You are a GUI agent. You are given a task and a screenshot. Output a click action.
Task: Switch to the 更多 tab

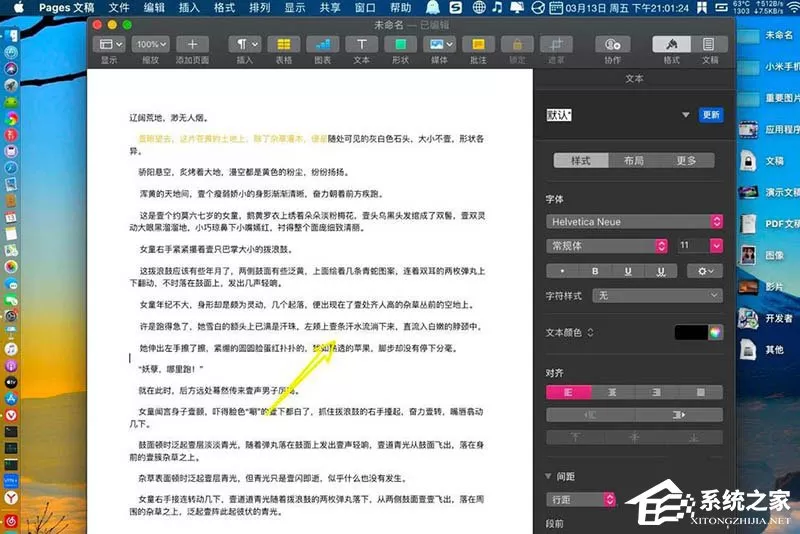[687, 161]
